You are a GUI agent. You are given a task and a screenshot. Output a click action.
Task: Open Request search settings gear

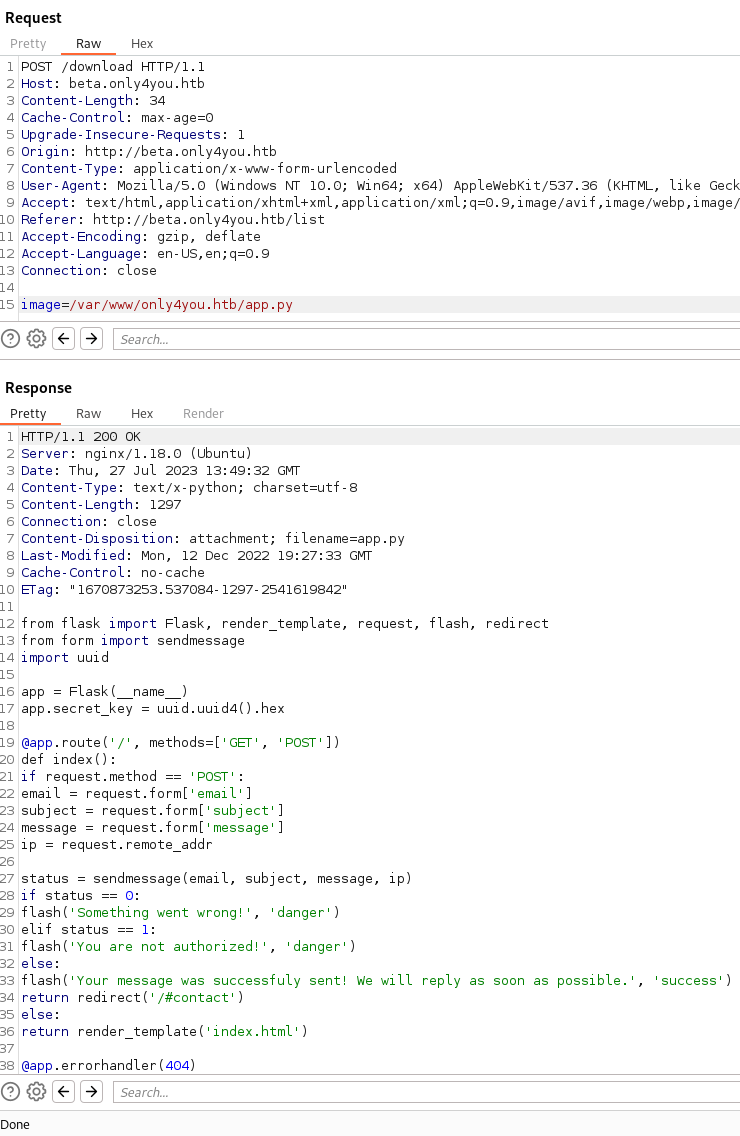(37, 339)
